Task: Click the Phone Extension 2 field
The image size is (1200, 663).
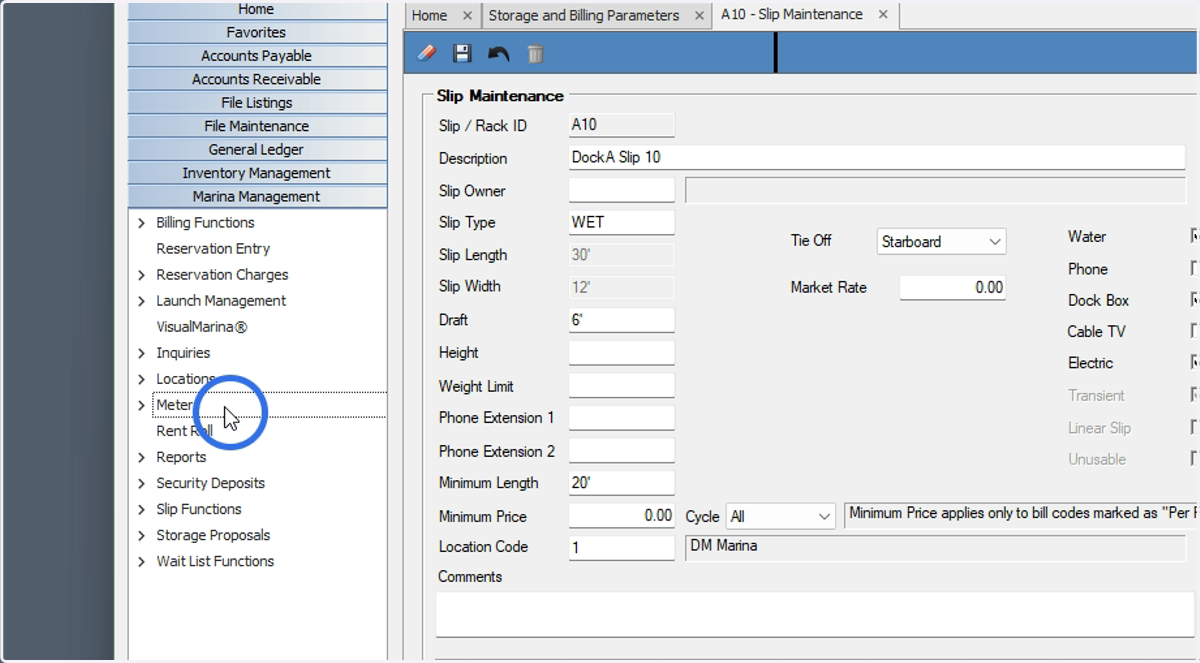Action: point(622,450)
